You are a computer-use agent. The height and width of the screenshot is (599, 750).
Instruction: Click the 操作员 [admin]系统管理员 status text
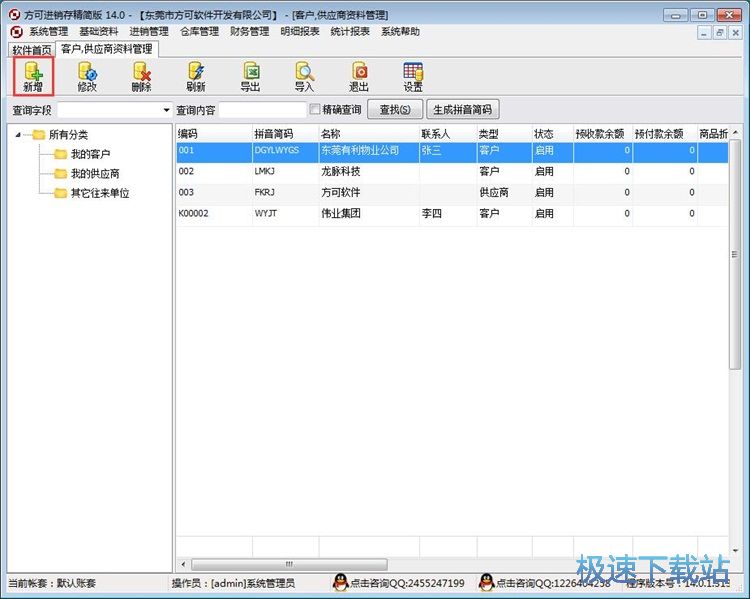233,584
